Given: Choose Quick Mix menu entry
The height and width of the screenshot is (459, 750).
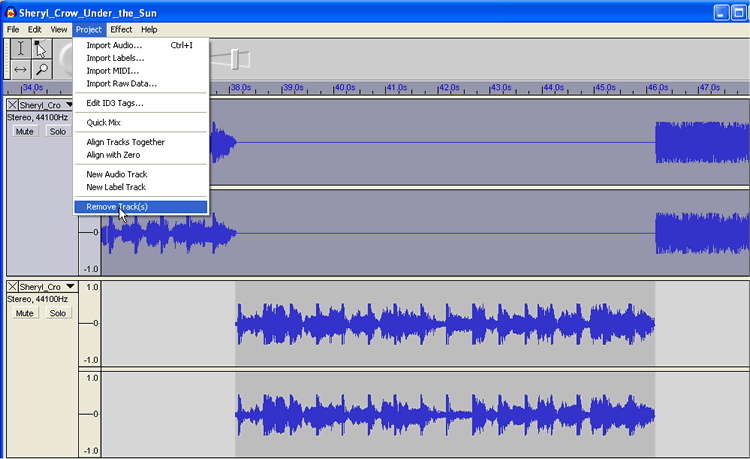Looking at the screenshot, I should (141, 122).
